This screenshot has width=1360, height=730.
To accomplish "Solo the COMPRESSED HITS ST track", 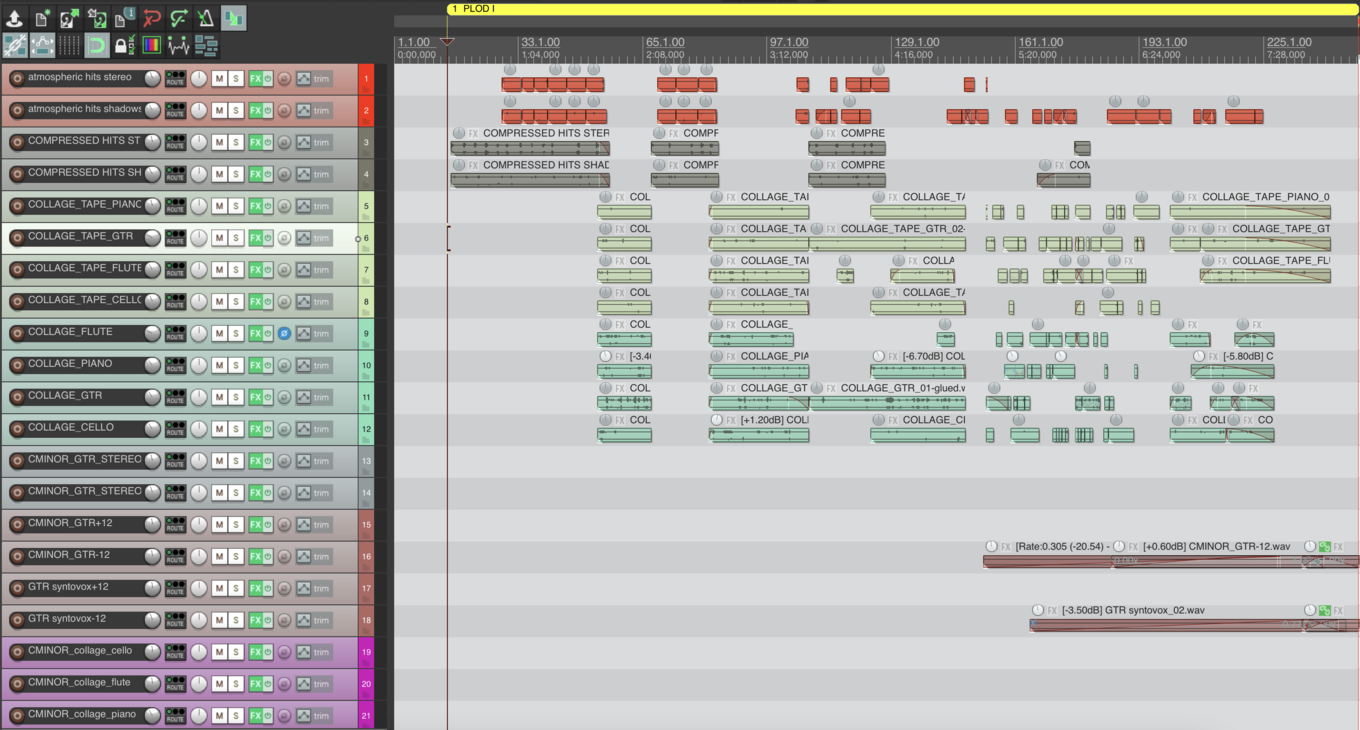I will pyautogui.click(x=236, y=142).
